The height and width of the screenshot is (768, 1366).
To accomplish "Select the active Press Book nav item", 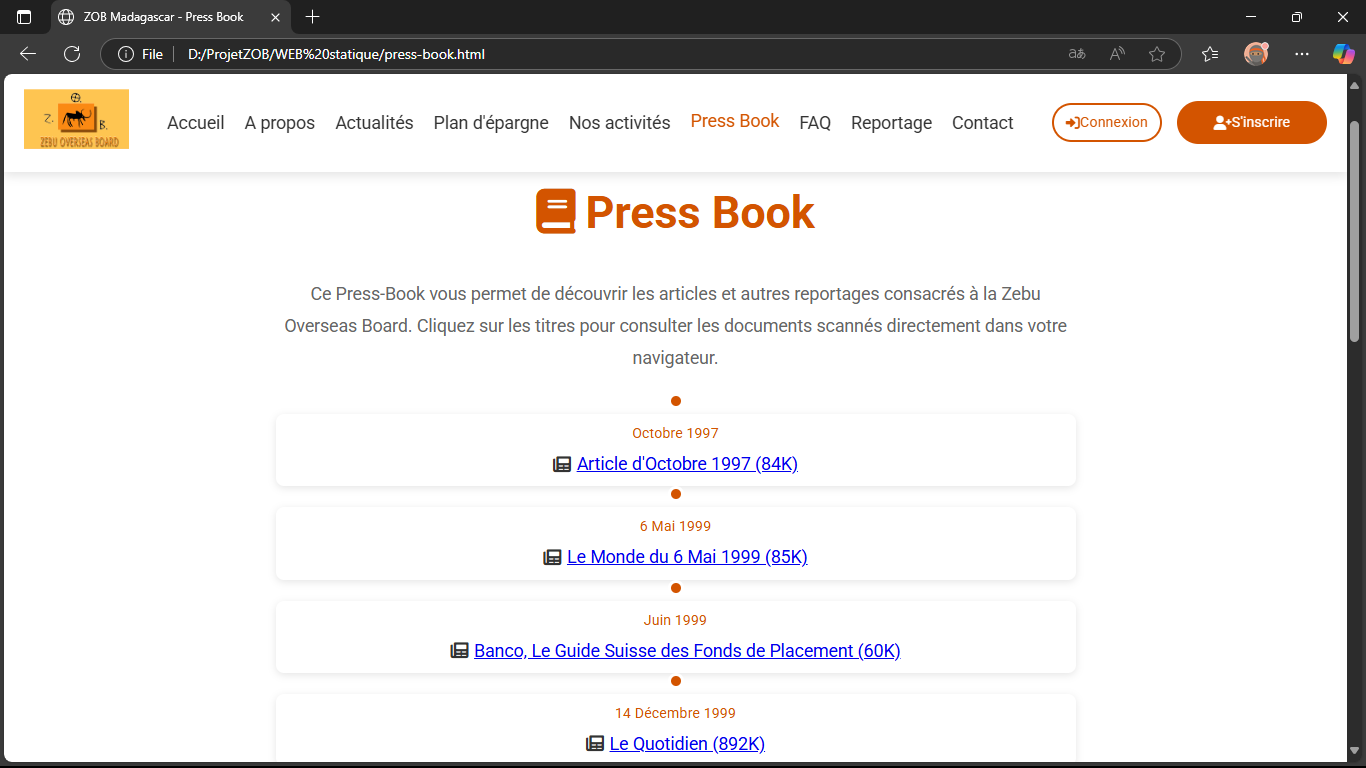I will (735, 121).
